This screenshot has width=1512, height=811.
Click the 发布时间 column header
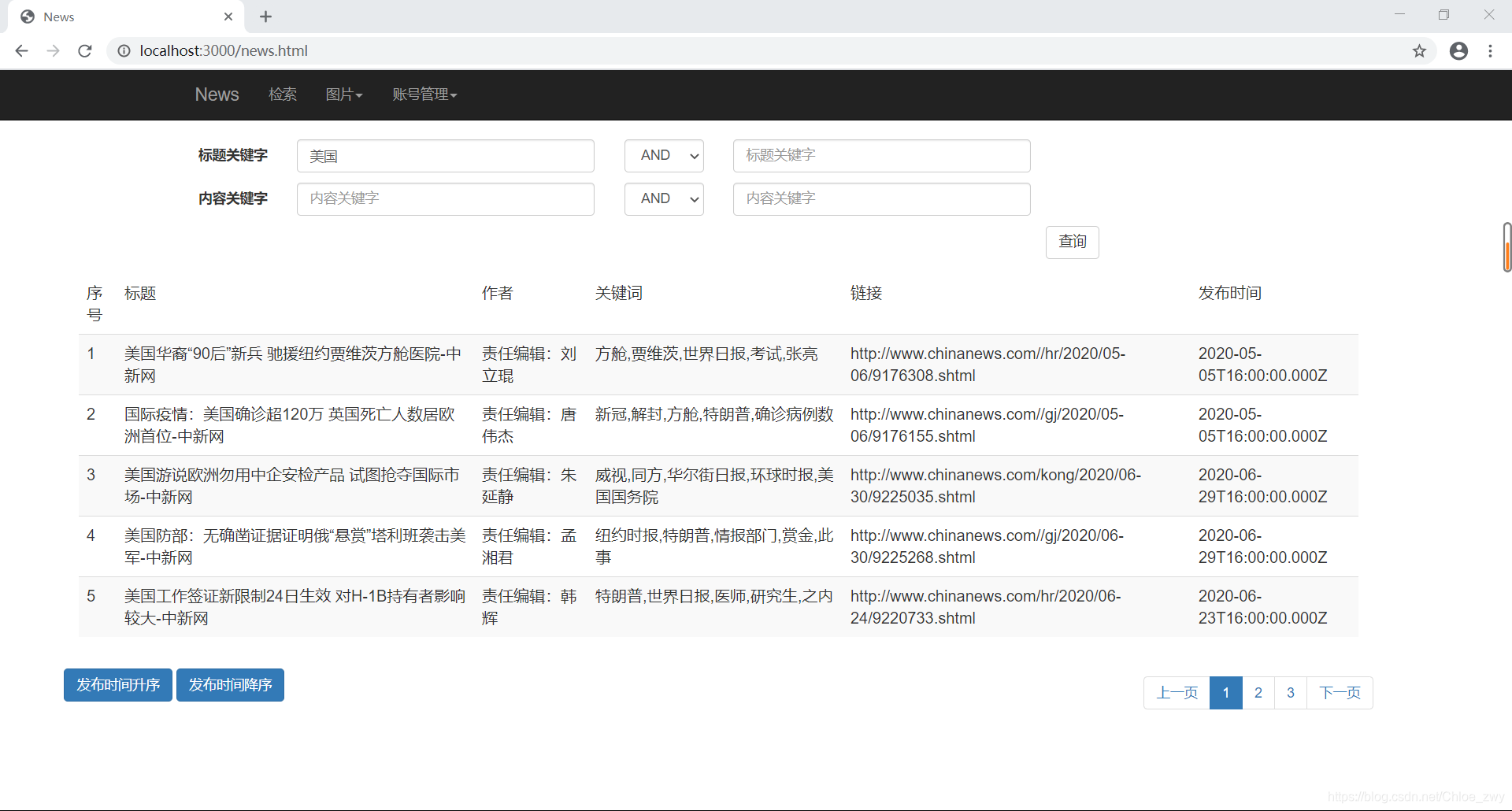pyautogui.click(x=1230, y=293)
